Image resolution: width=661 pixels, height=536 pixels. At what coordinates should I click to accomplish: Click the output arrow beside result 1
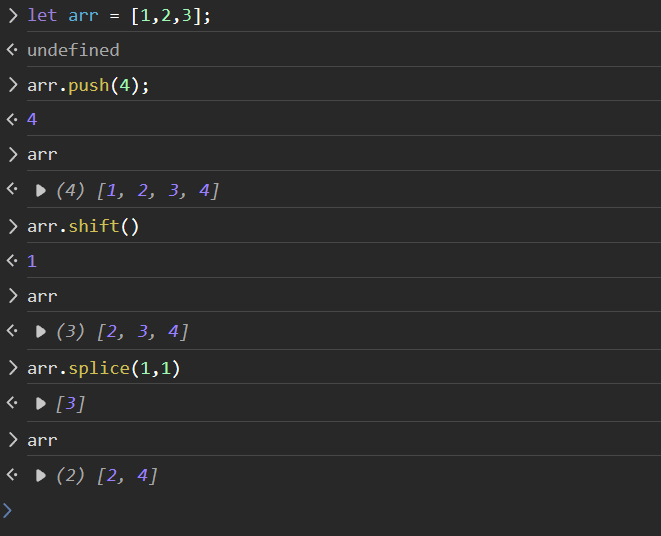click(x=12, y=261)
